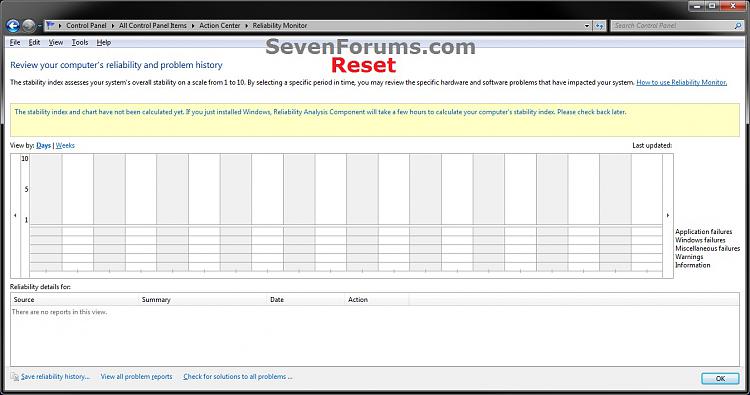Viewport: 750px width, 395px height.
Task: Click the greyed Forward navigation arrow
Action: pos(29,25)
